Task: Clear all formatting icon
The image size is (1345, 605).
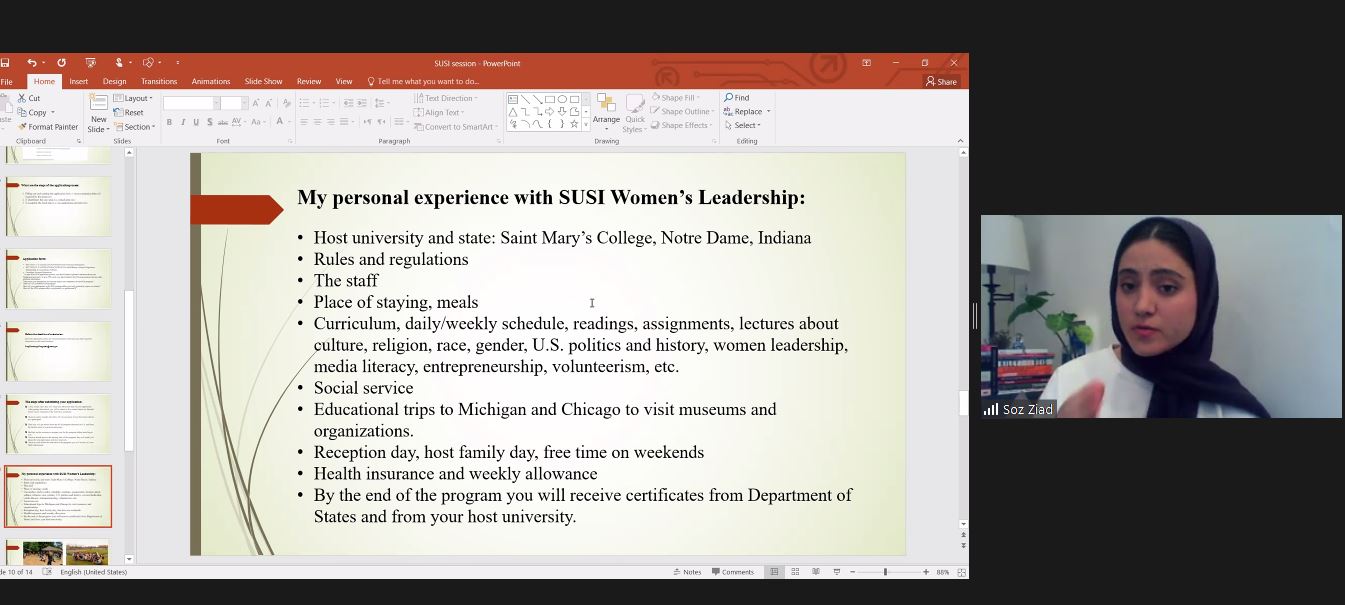Action: pyautogui.click(x=287, y=103)
